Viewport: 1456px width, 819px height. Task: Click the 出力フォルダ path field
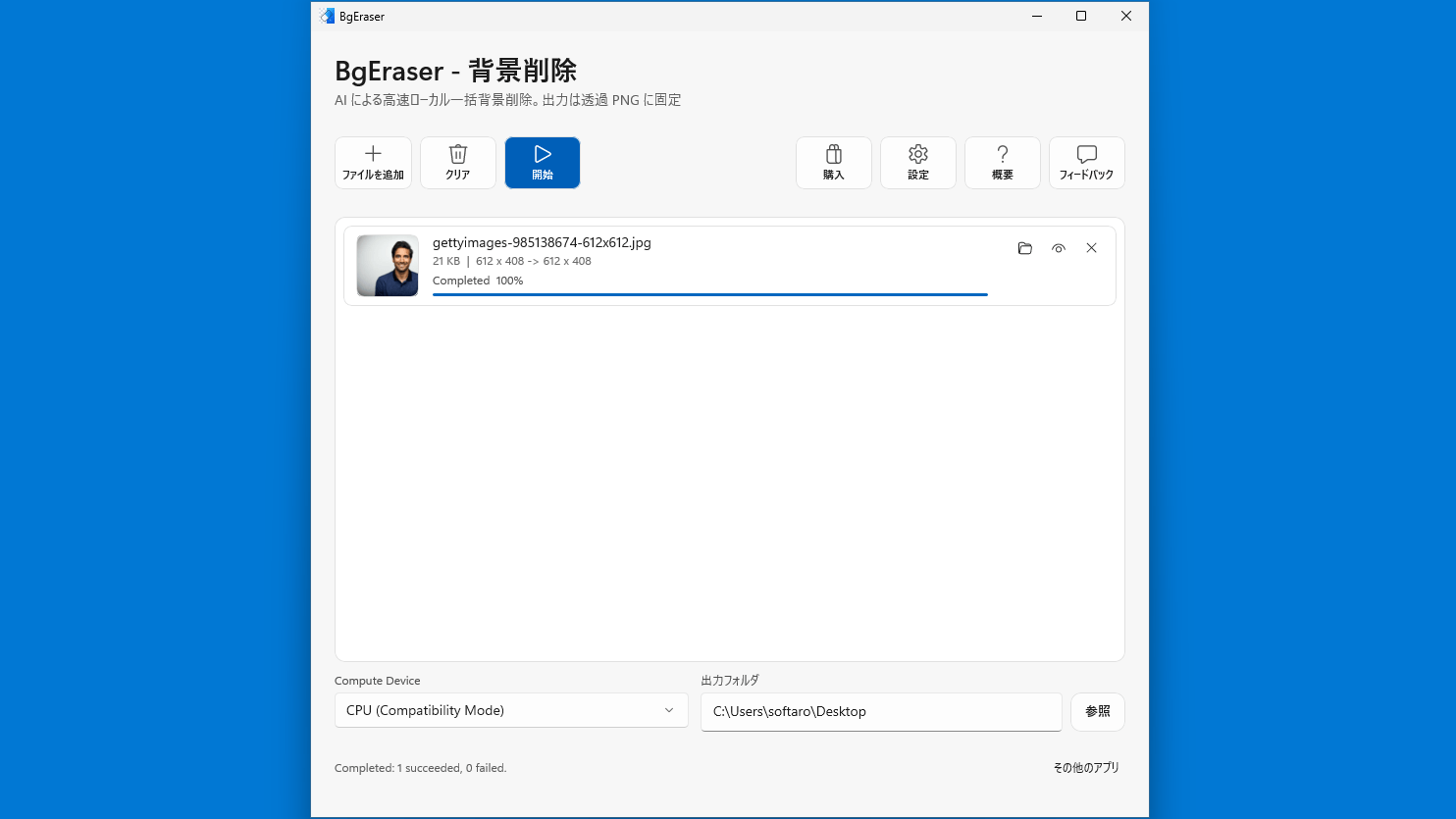tap(881, 712)
